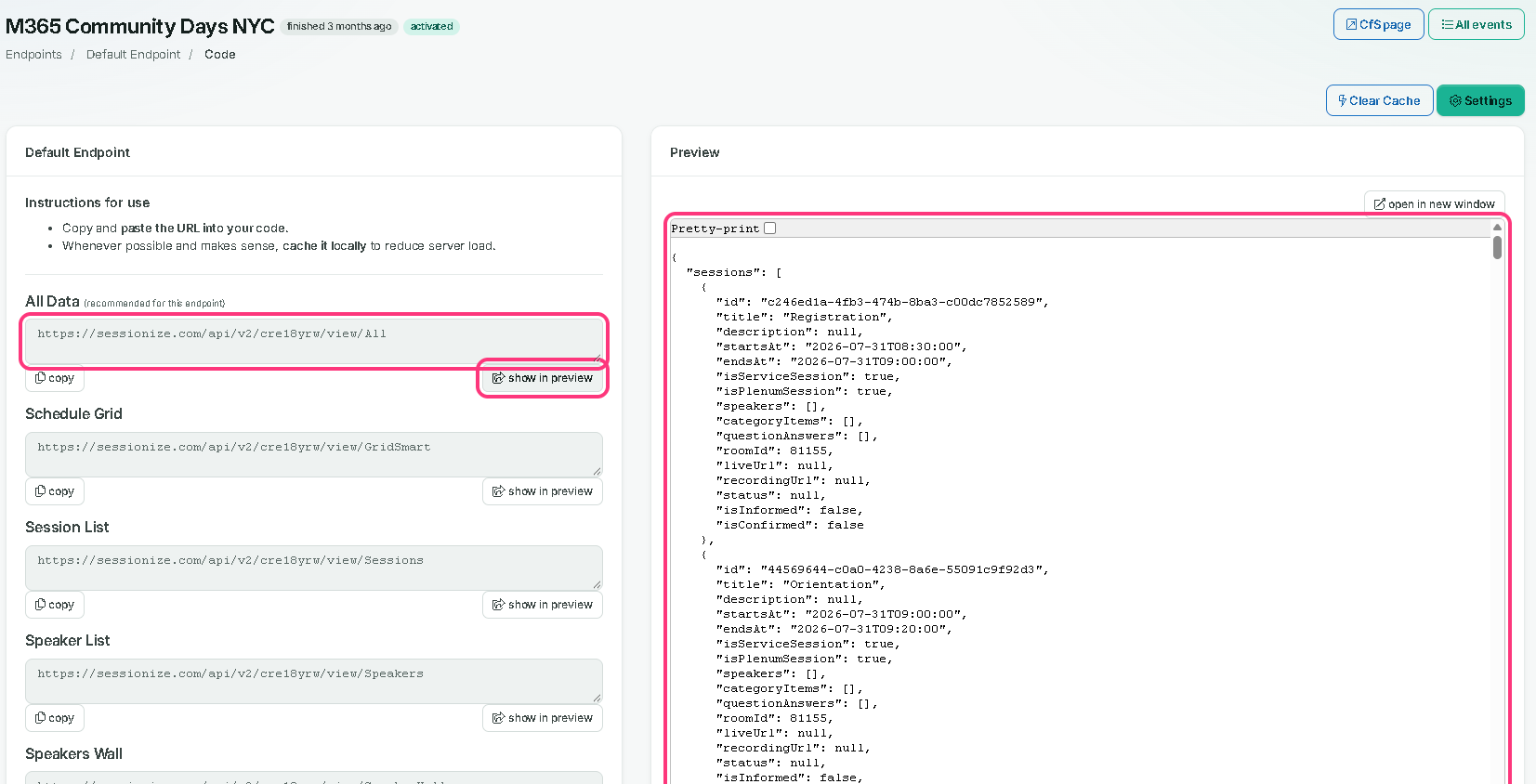Go to Default Endpoint breadcrumb
1536x784 pixels.
click(x=133, y=54)
